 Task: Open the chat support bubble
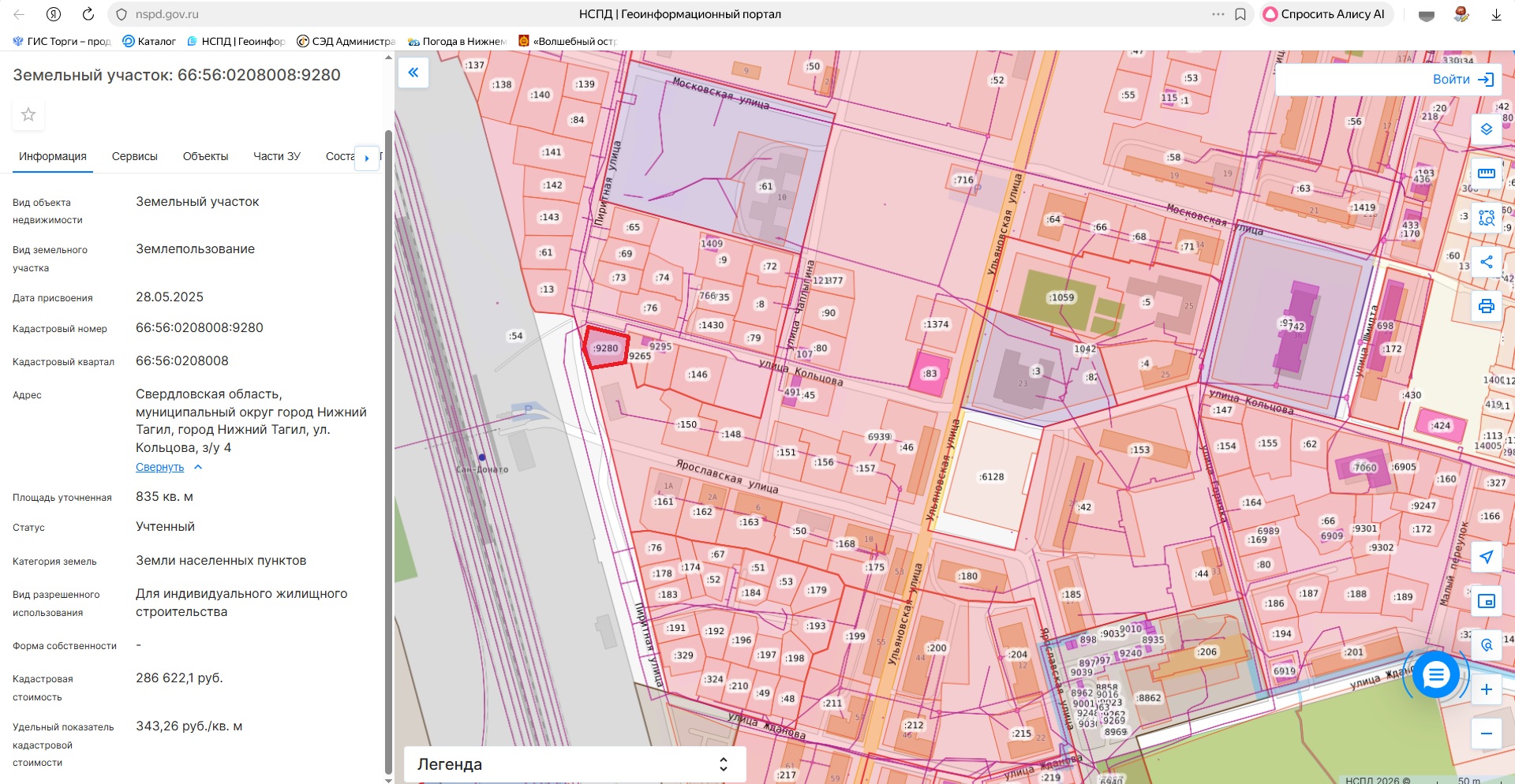[x=1435, y=674]
